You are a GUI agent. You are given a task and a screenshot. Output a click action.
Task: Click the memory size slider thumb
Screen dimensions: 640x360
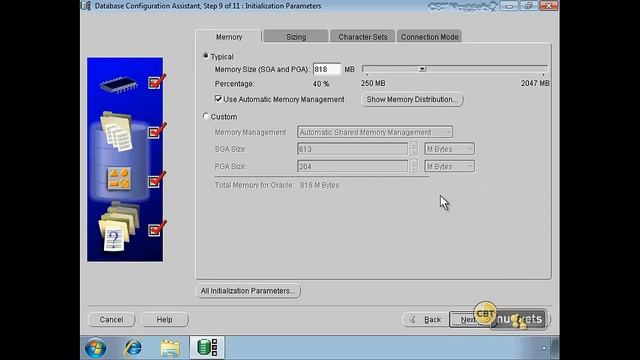click(x=422, y=69)
